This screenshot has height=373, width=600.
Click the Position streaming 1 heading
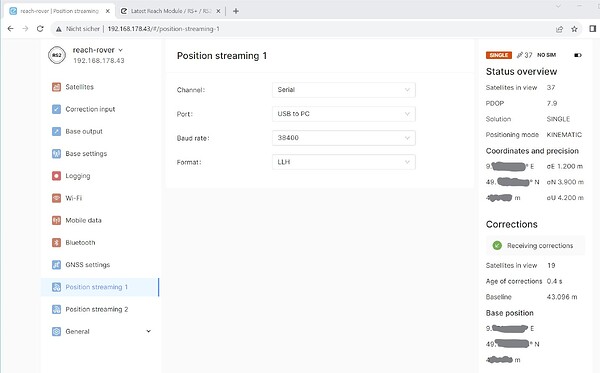(x=222, y=56)
